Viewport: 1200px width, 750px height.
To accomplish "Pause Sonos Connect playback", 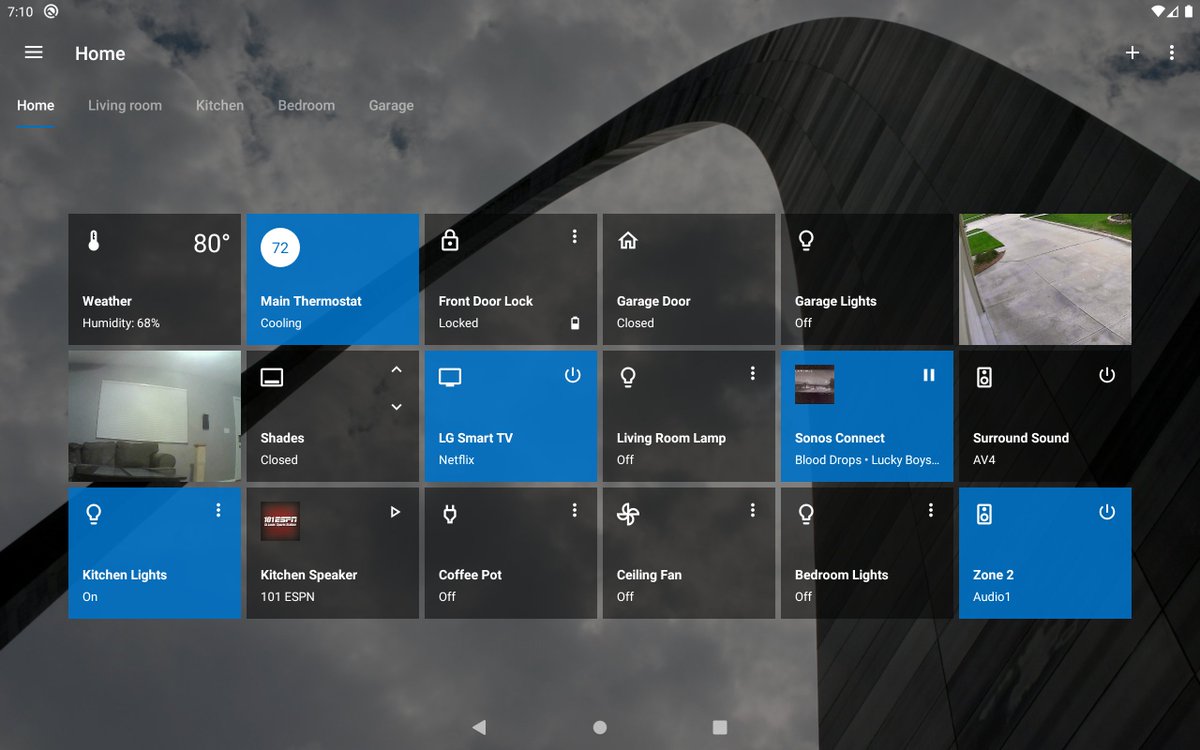I will click(929, 375).
